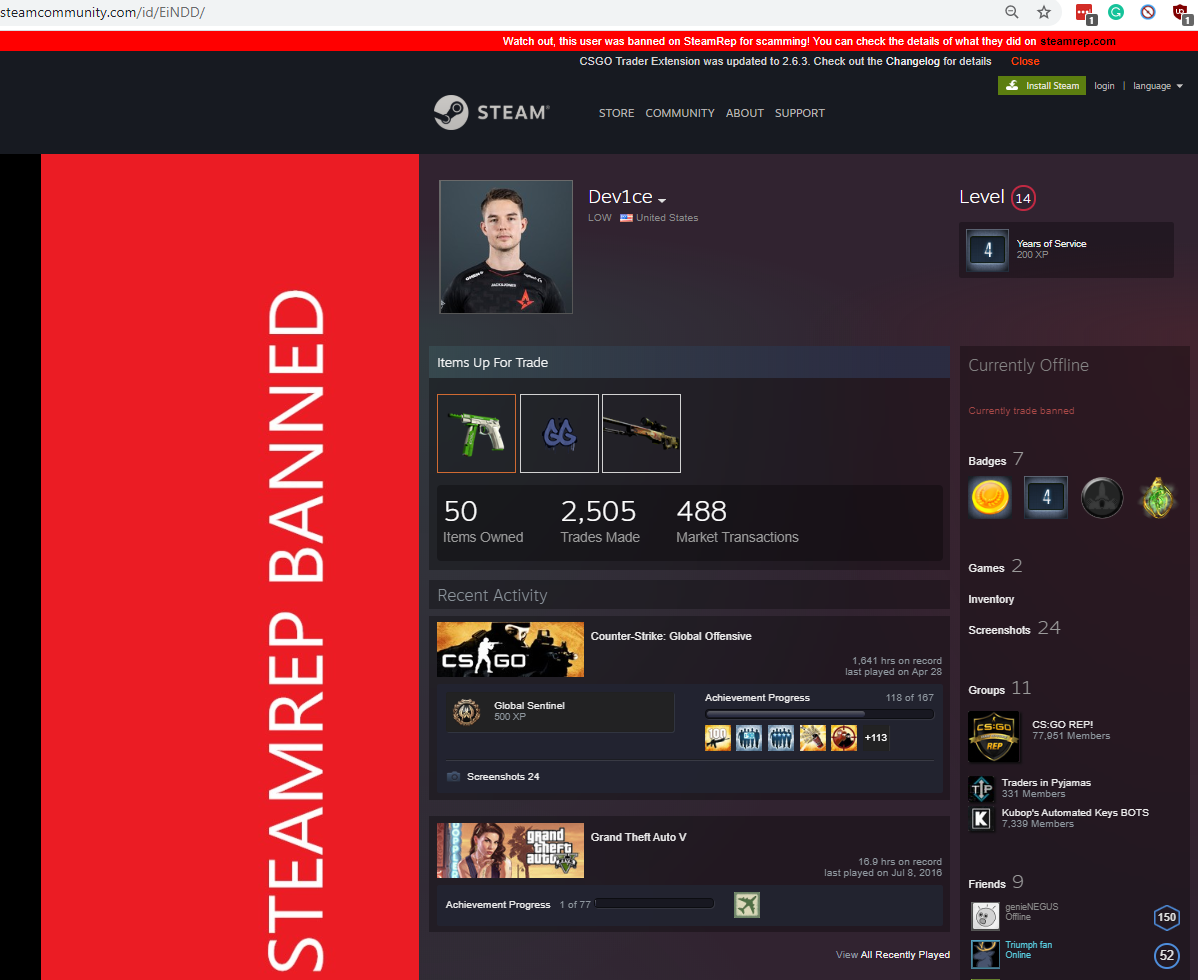Open the Inventory link
Image resolution: width=1198 pixels, height=980 pixels.
coord(991,599)
